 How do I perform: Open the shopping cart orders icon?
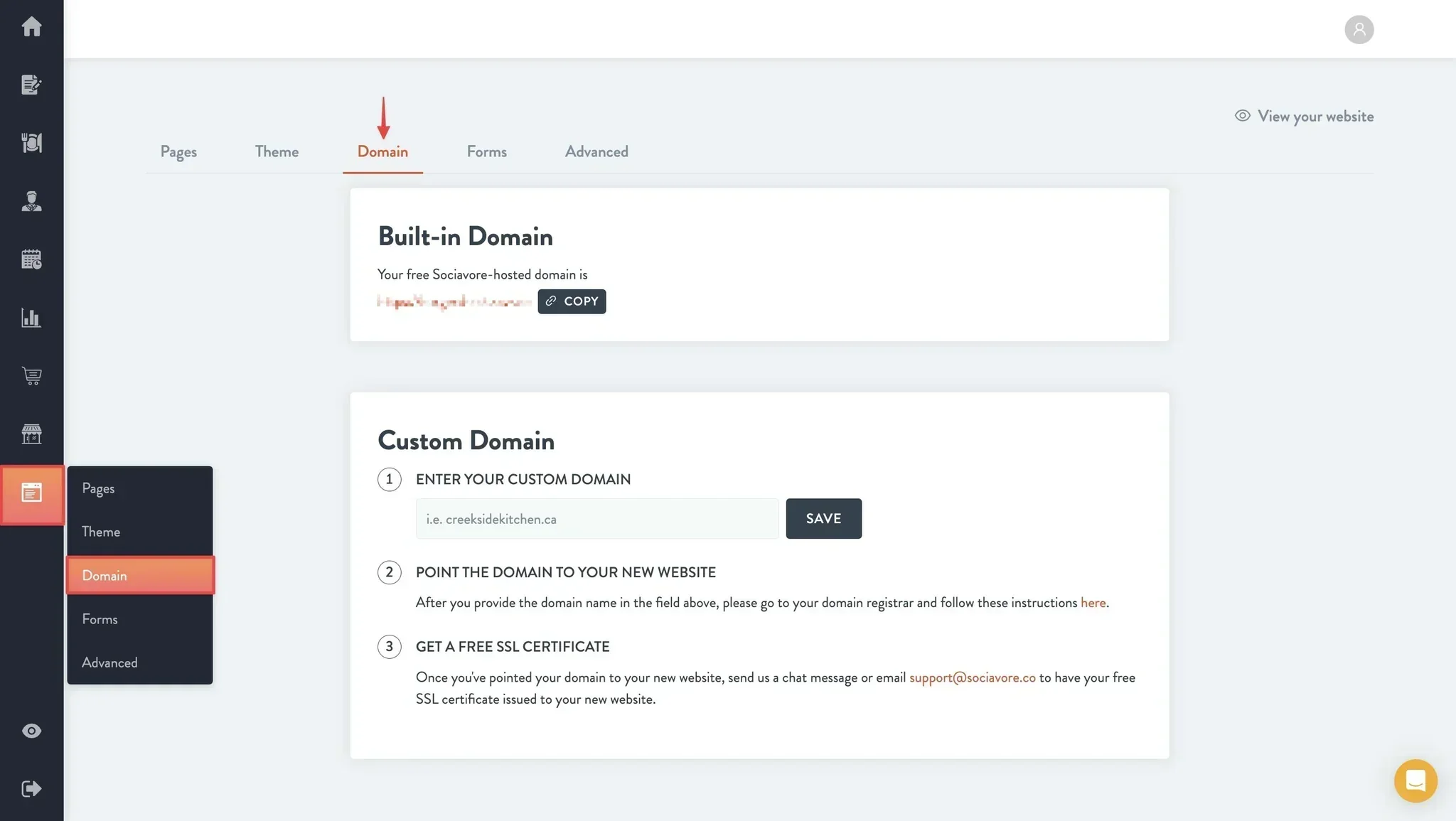pyautogui.click(x=31, y=376)
